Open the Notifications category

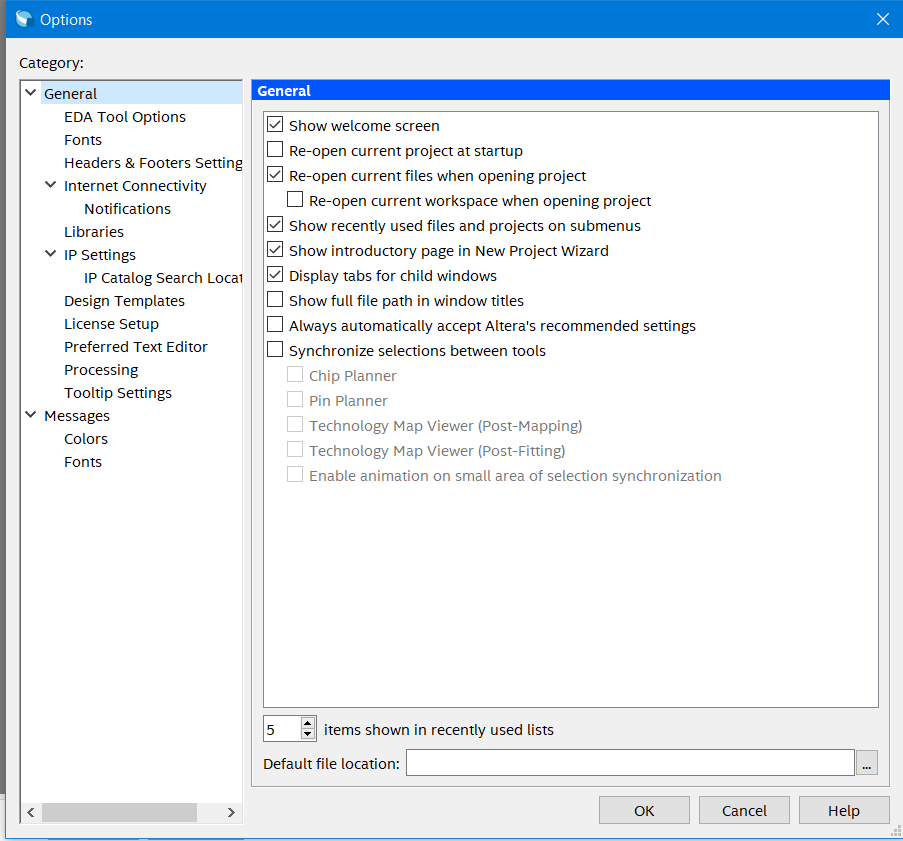click(127, 209)
